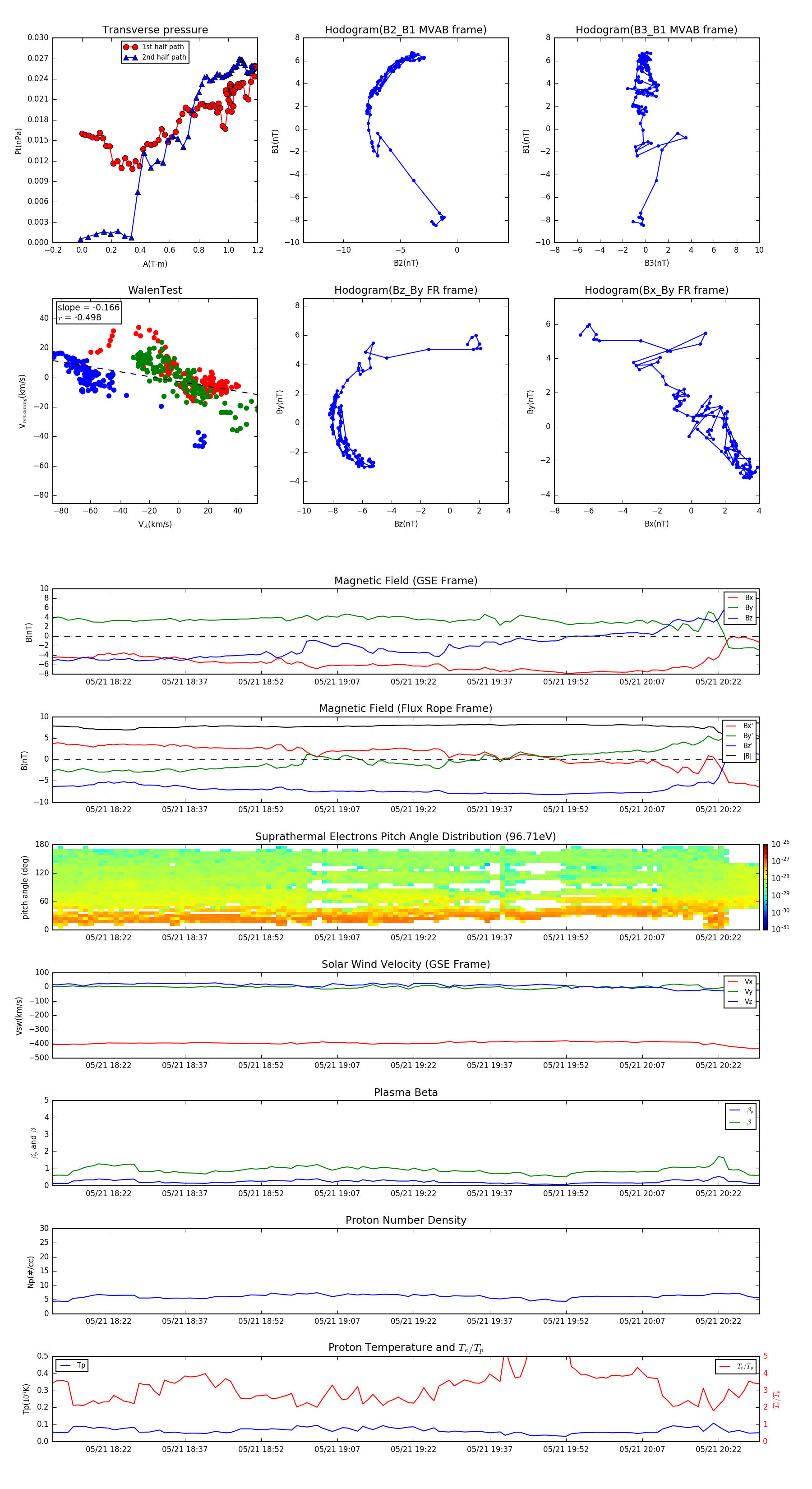
Task: Click "05/21 18:52" tick under pitch angle plot
Action: coord(261,938)
